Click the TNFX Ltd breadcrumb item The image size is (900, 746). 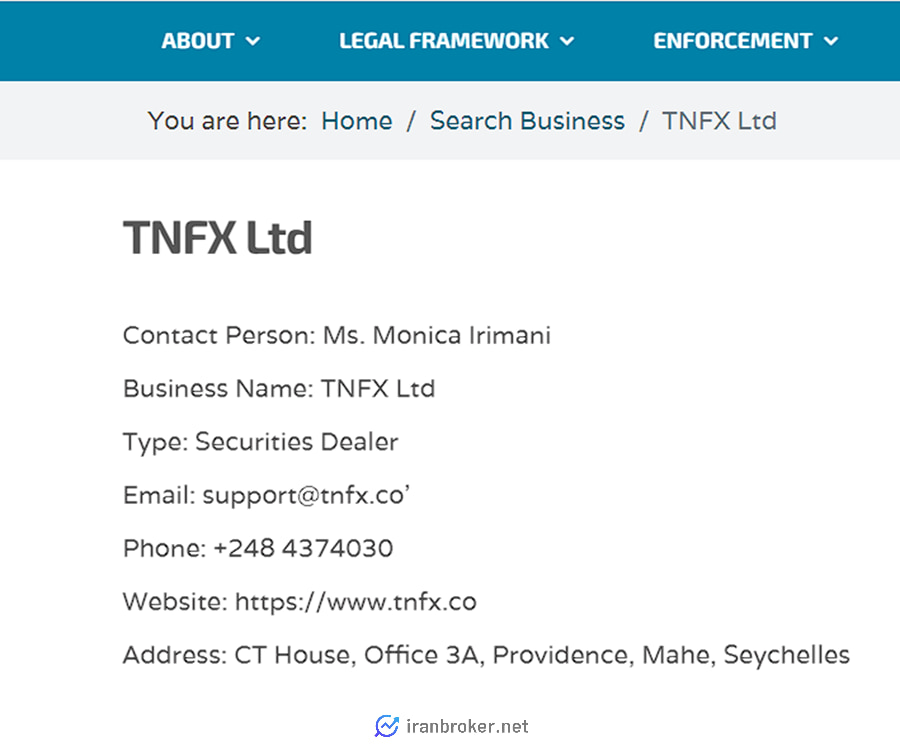[719, 121]
